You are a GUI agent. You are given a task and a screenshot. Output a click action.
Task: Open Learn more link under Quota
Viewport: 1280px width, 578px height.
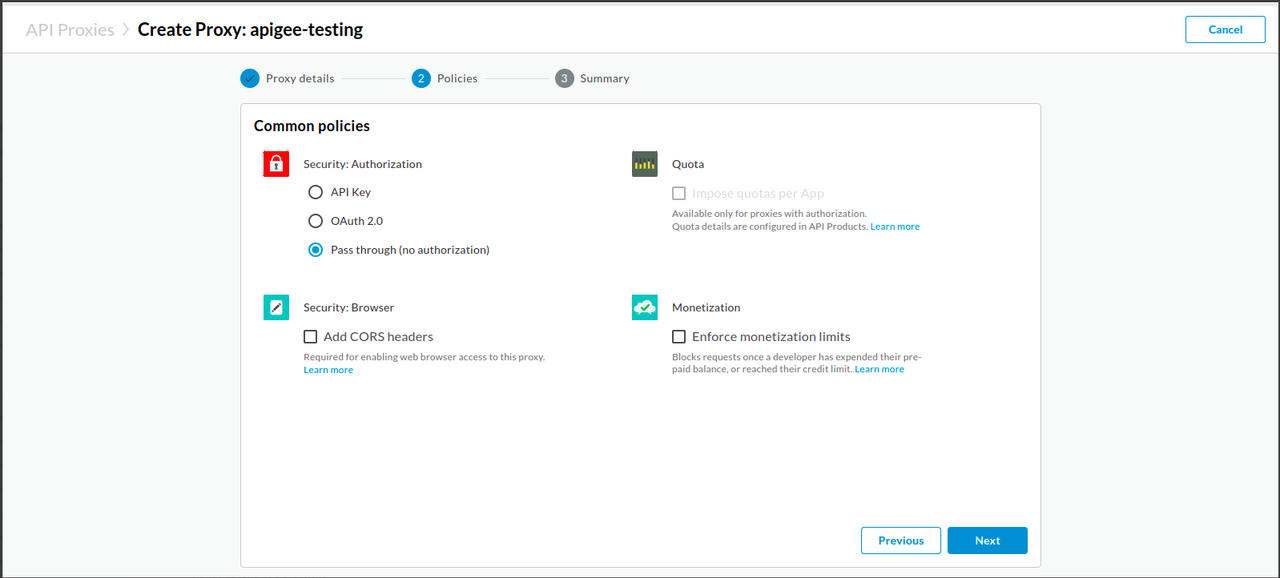pos(895,227)
